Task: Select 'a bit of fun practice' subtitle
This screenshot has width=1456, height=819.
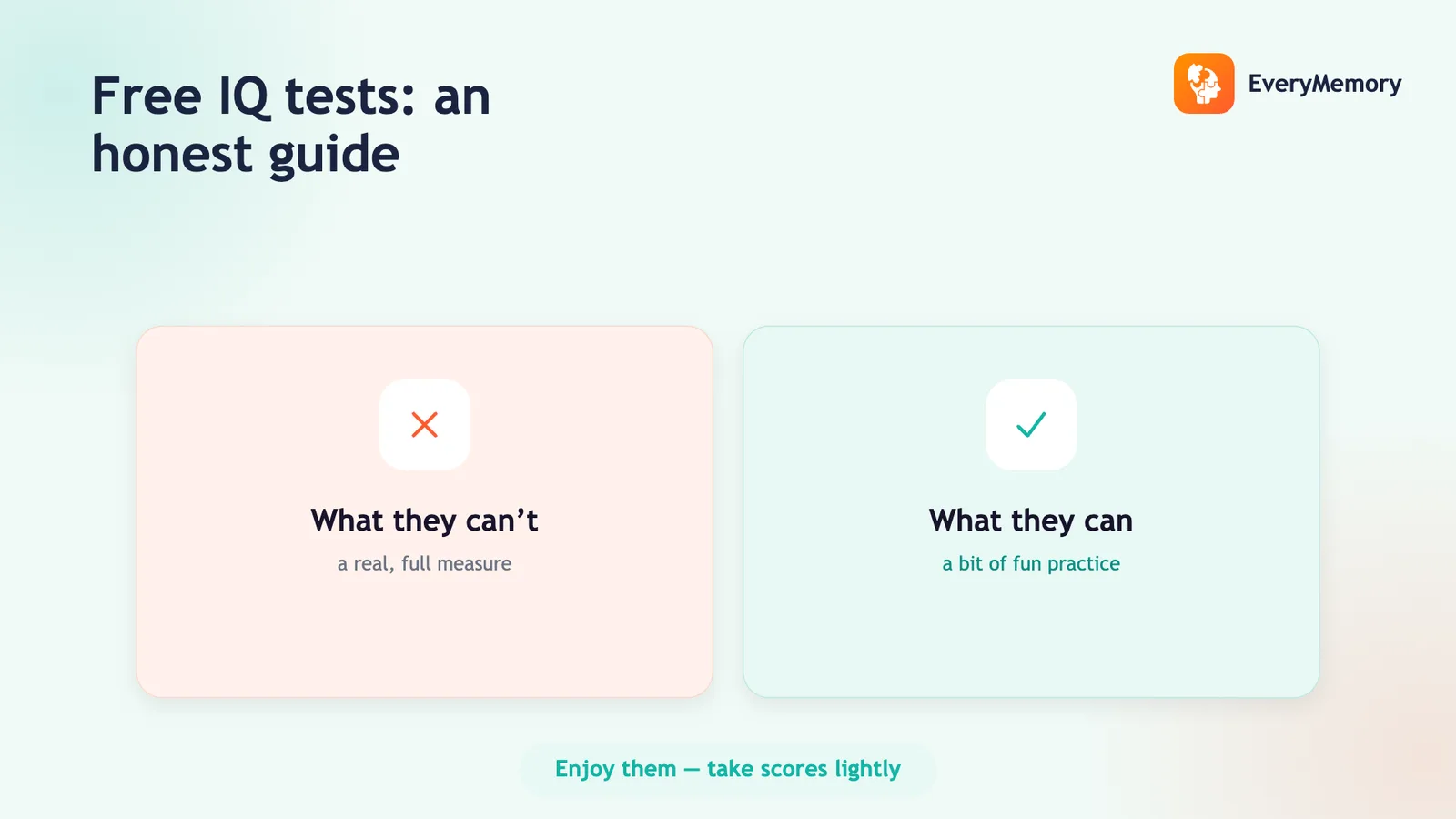Action: click(x=1031, y=563)
